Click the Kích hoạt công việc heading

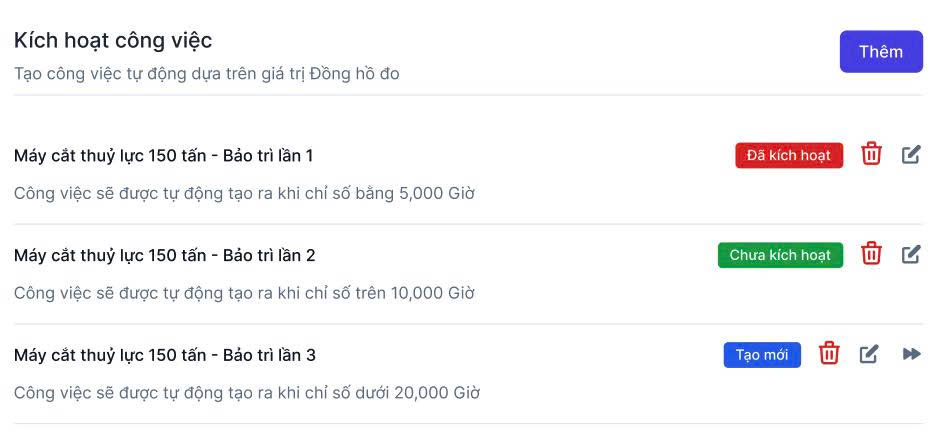(x=113, y=40)
